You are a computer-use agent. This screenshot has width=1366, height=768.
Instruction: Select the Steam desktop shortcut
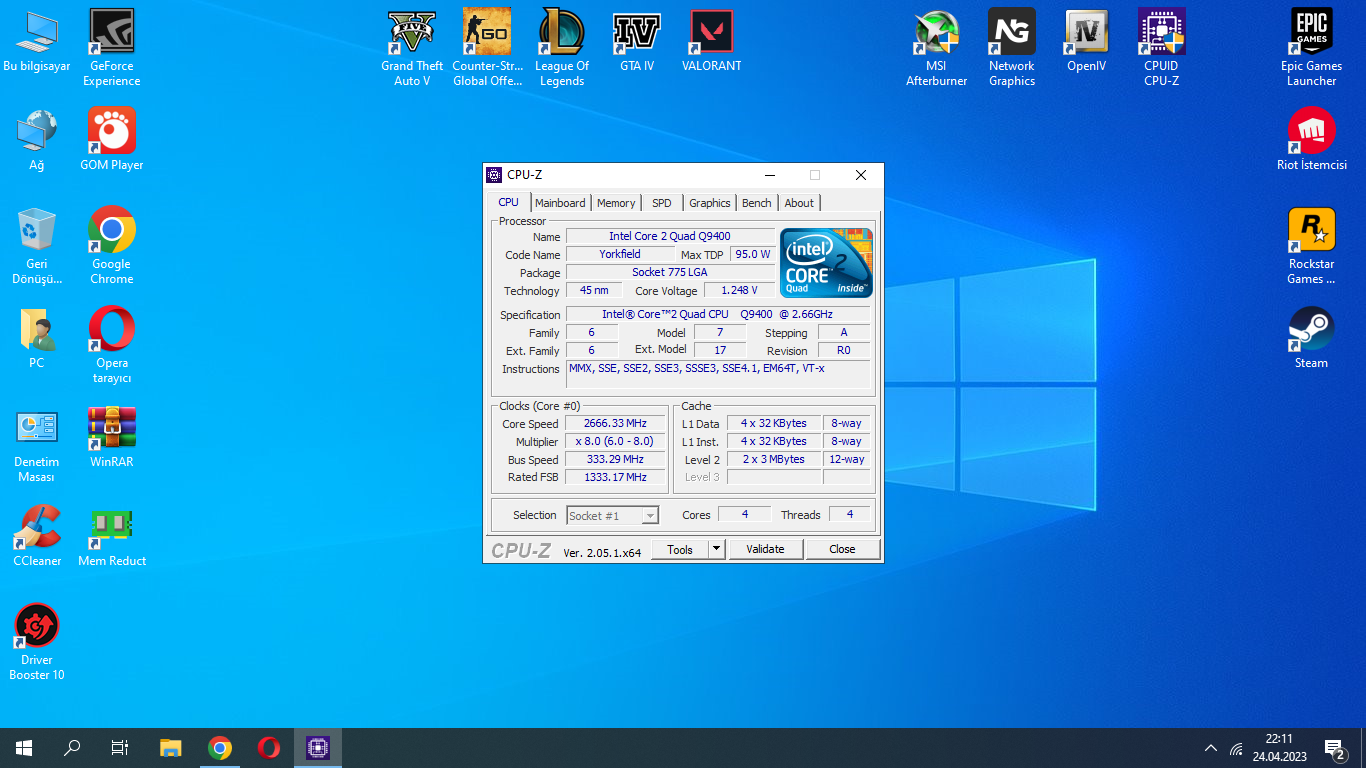1312,337
